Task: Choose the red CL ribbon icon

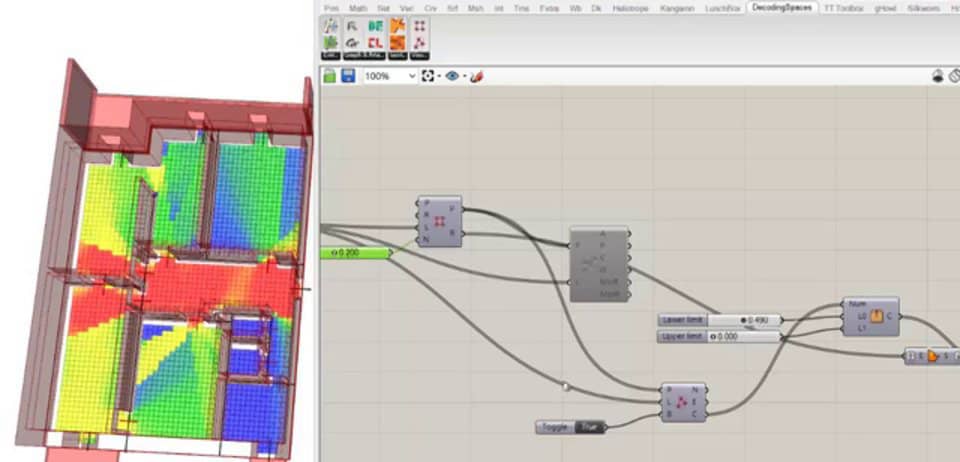Action: point(375,43)
